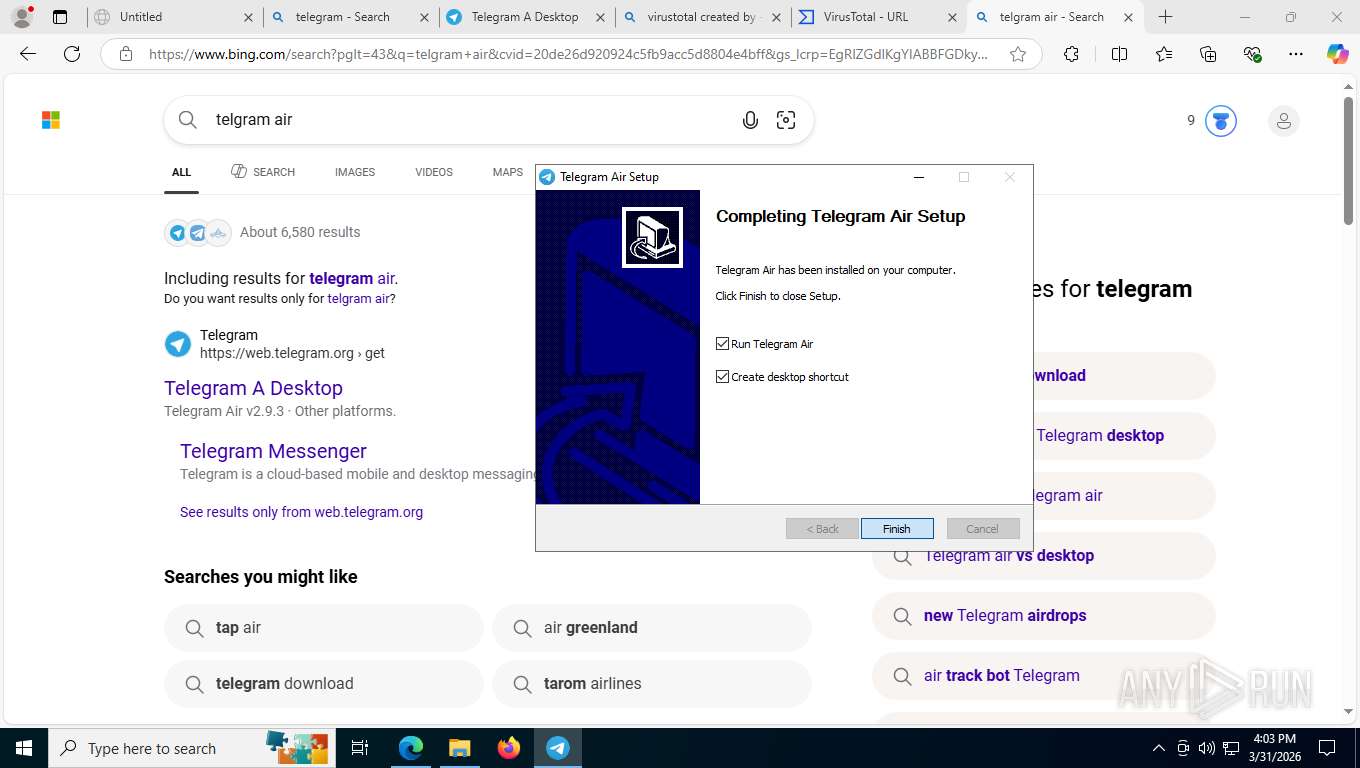Go to Bing home via Microsoft logo
The image size is (1360, 768).
[x=51, y=120]
